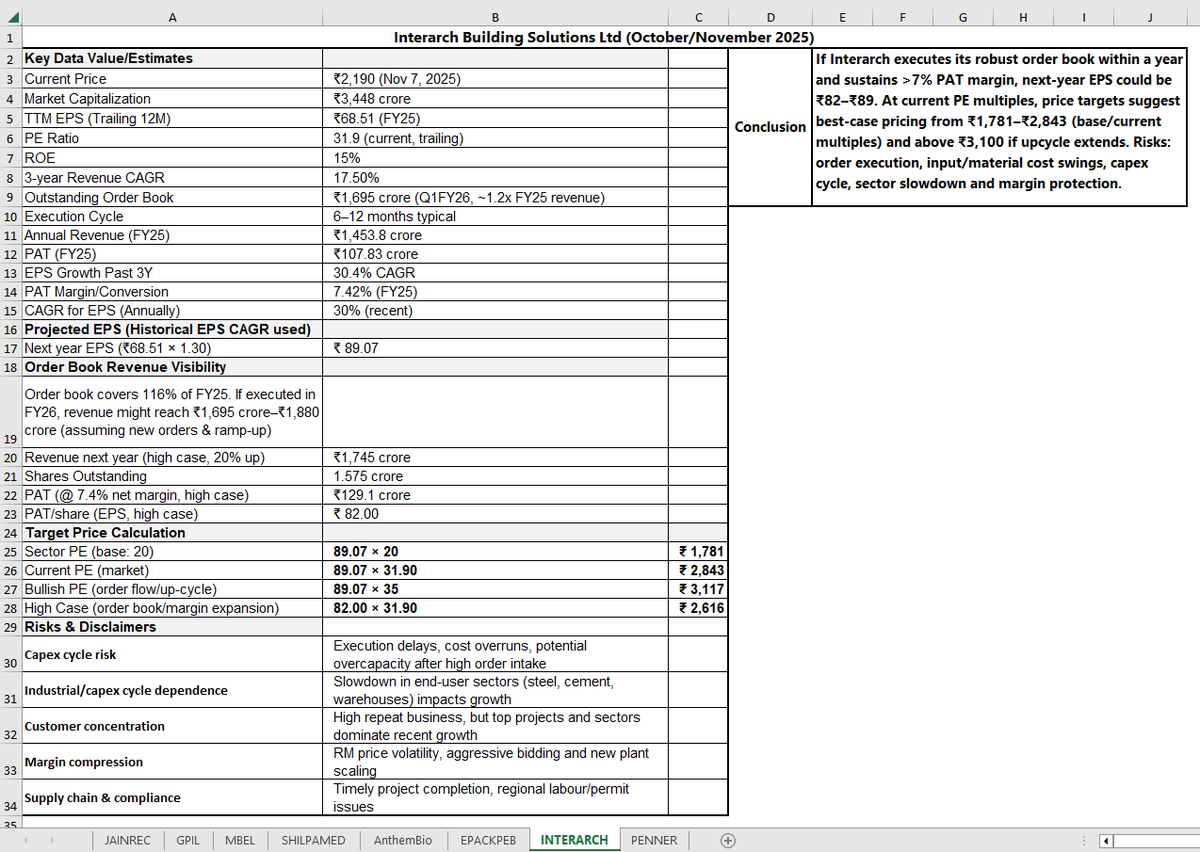Select the INTERARCH sheet tab
The image size is (1200, 852).
pyautogui.click(x=574, y=840)
